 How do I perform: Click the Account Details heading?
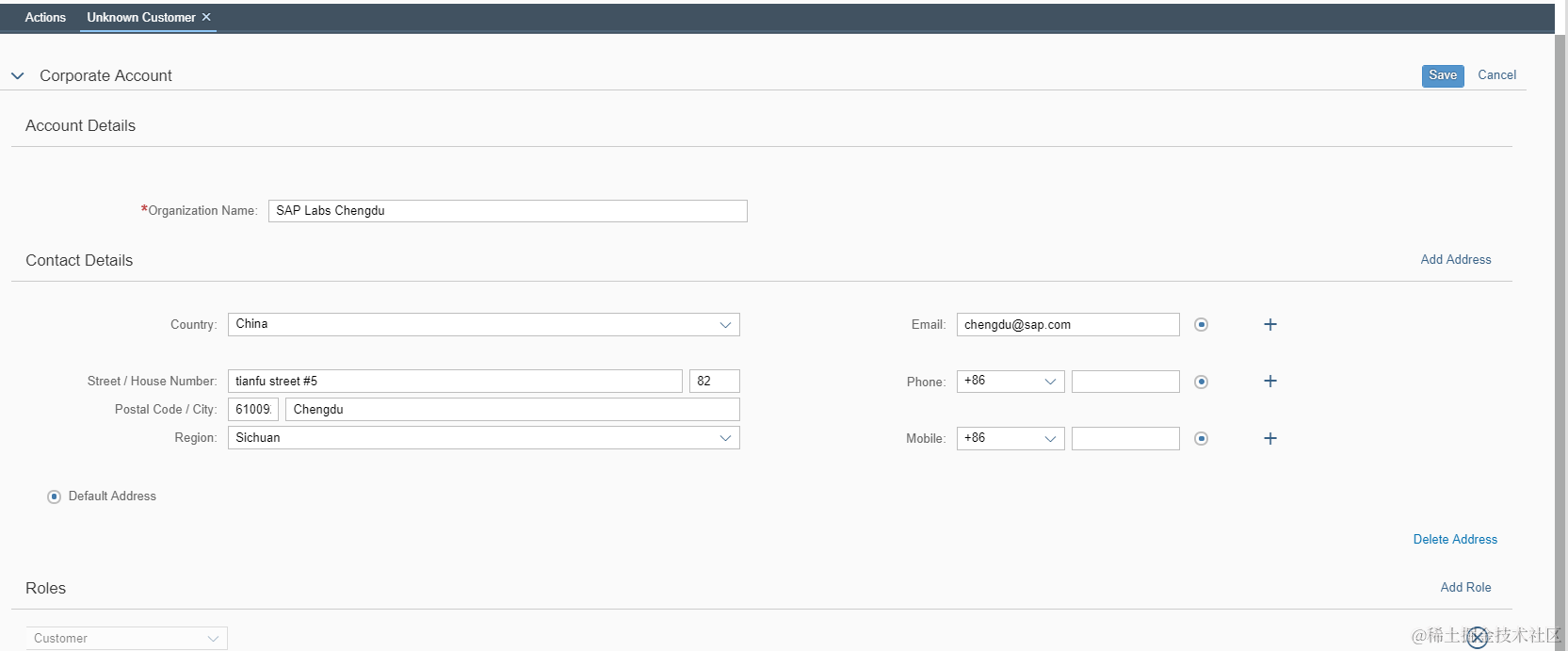pos(80,125)
